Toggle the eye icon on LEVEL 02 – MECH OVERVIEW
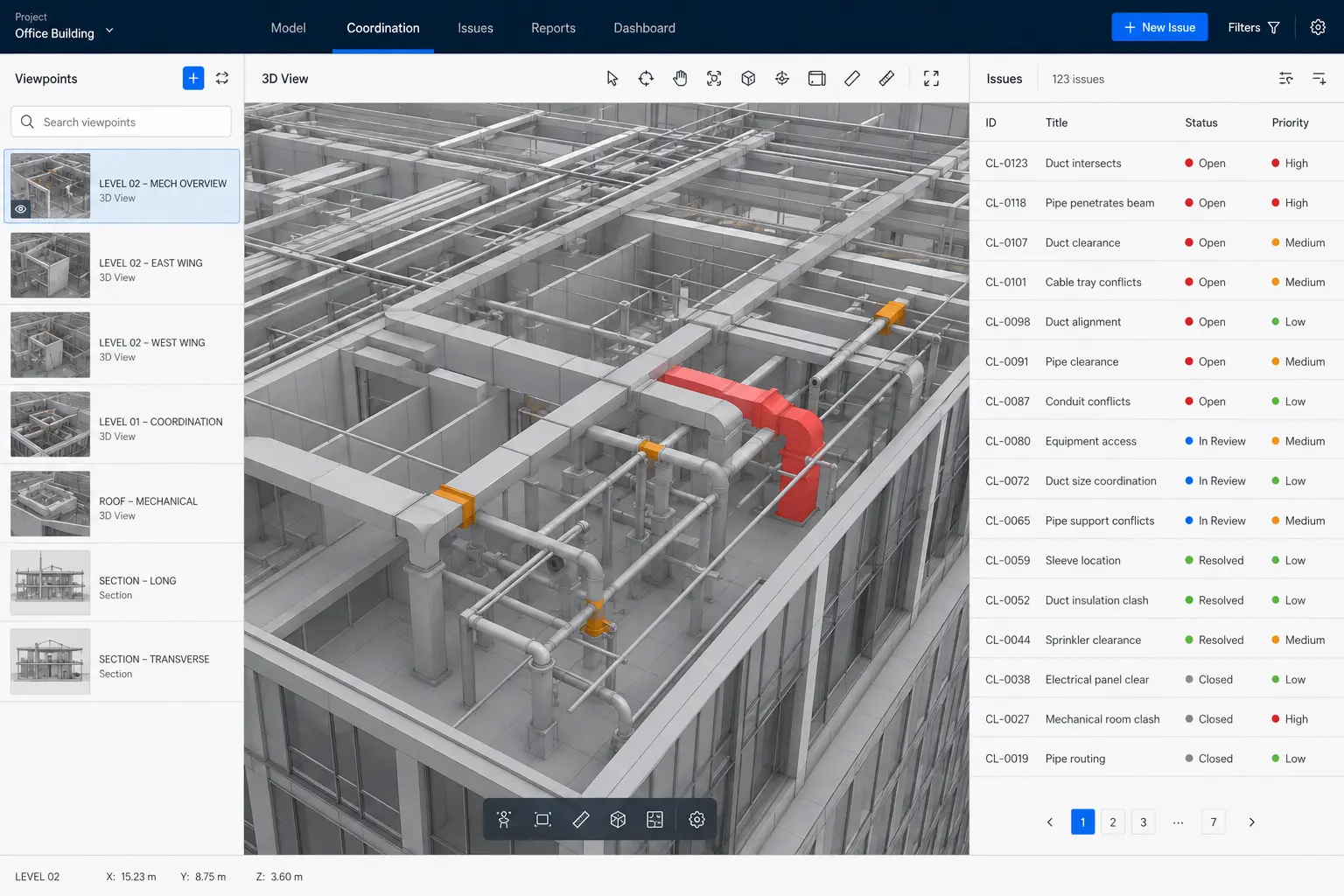 21,209
